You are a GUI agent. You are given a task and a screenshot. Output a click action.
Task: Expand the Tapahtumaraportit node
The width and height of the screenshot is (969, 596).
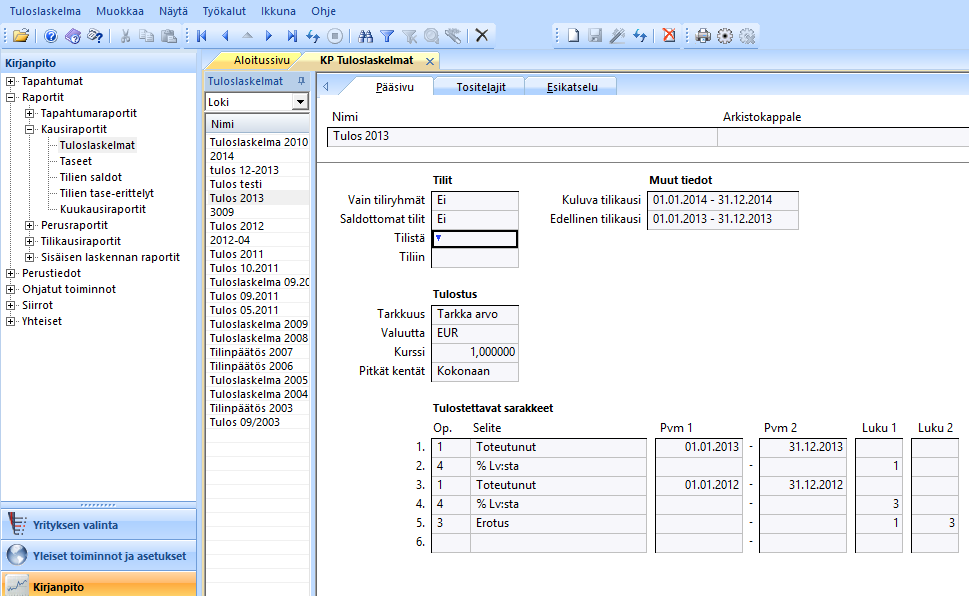[30, 113]
